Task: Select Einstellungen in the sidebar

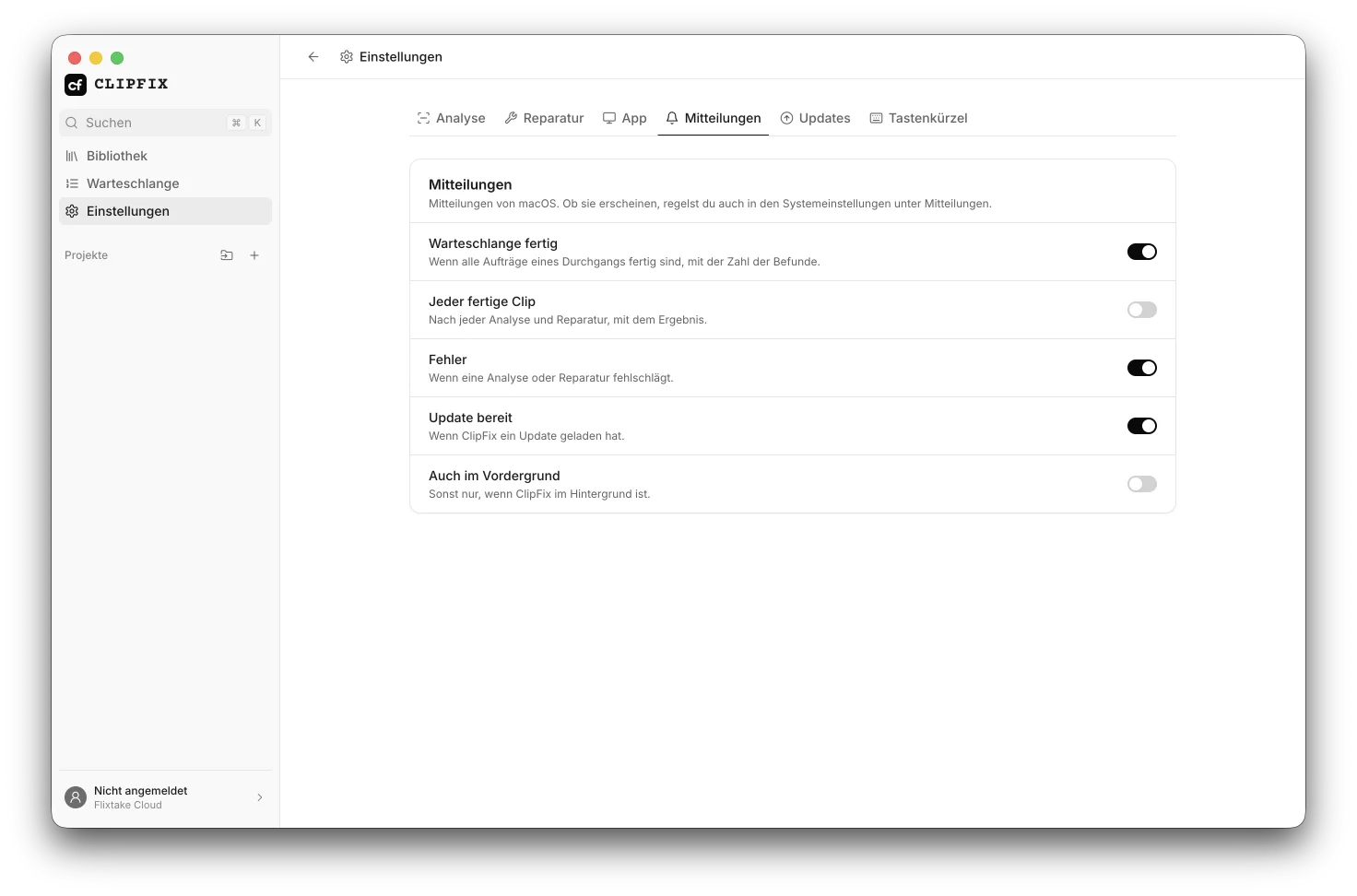Action: point(165,211)
